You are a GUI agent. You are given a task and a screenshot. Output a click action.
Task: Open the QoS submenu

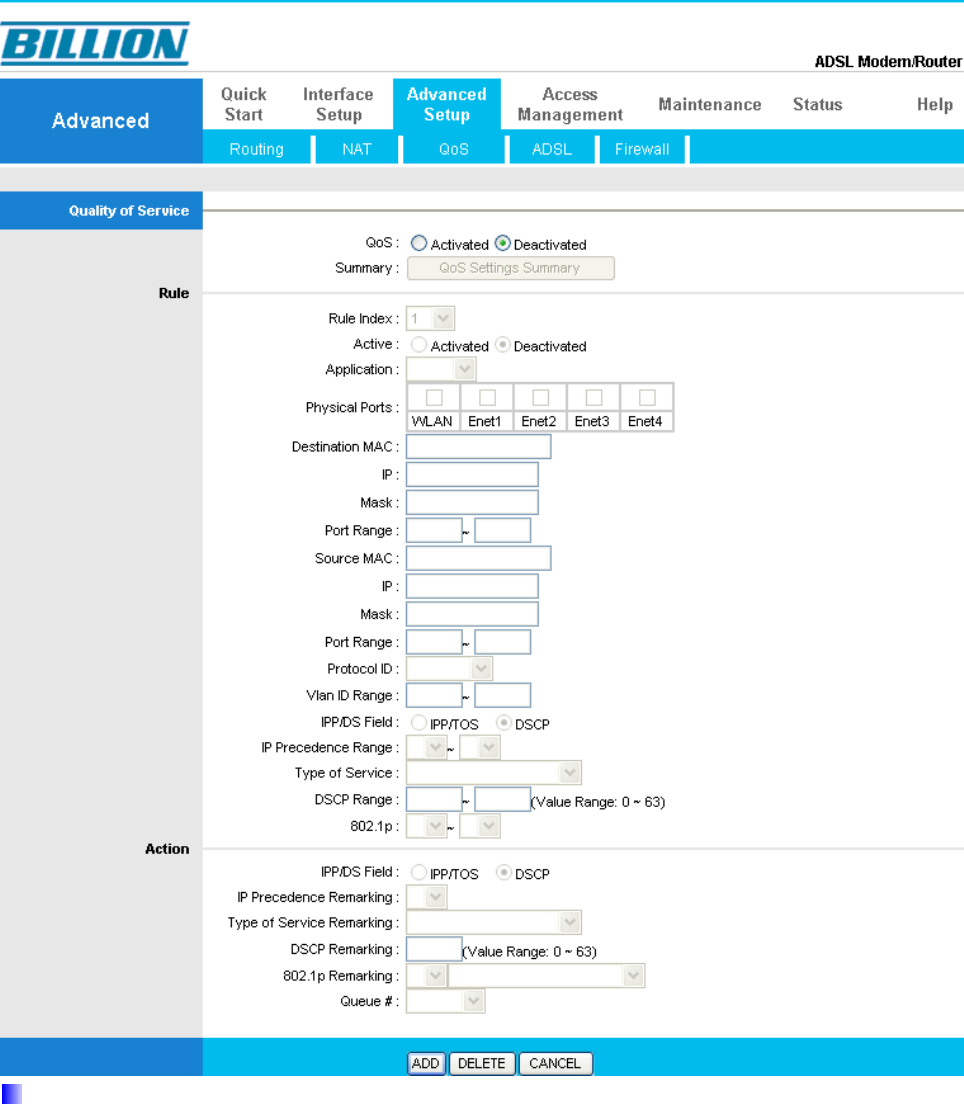pos(453,149)
